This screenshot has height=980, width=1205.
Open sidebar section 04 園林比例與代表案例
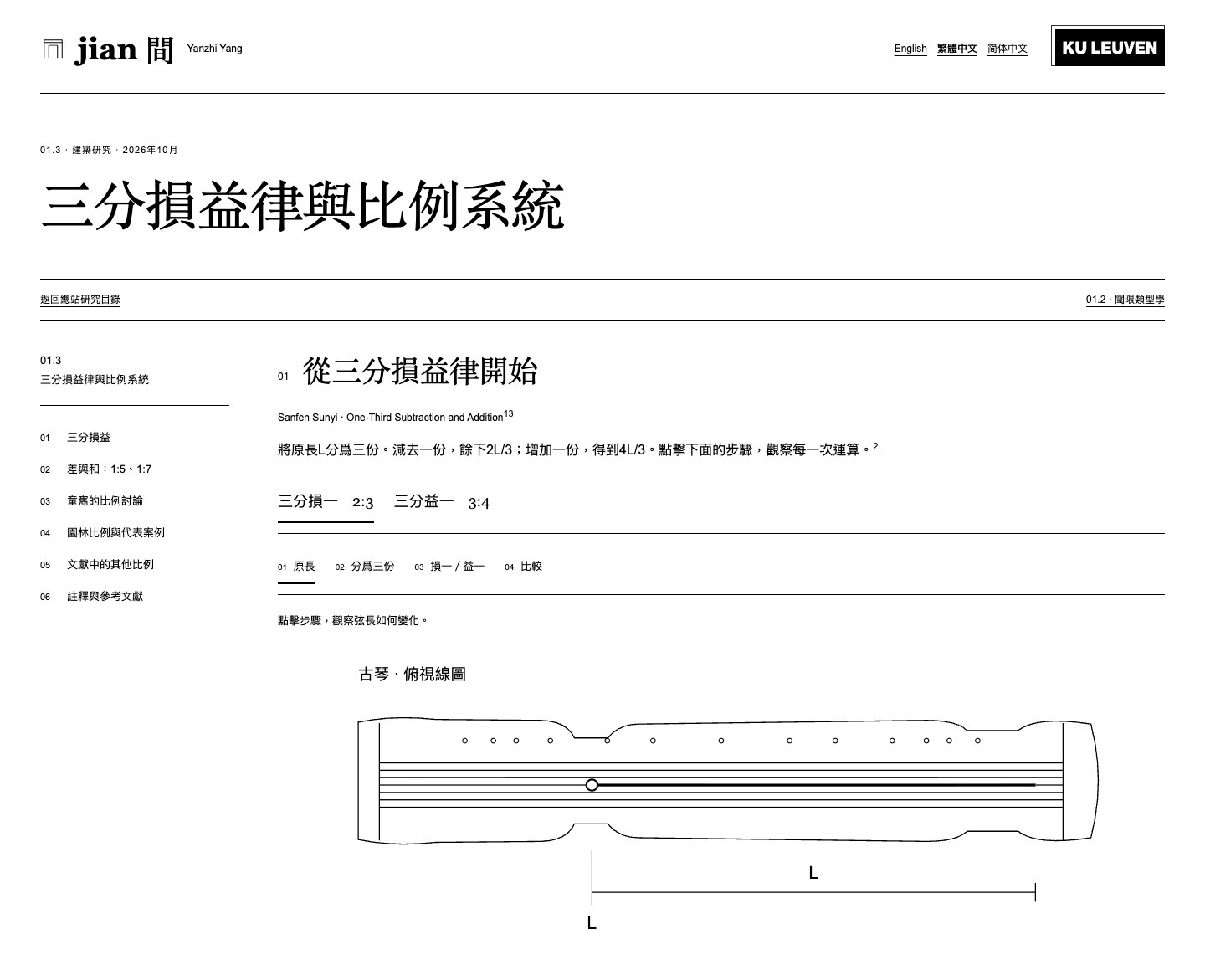click(103, 533)
